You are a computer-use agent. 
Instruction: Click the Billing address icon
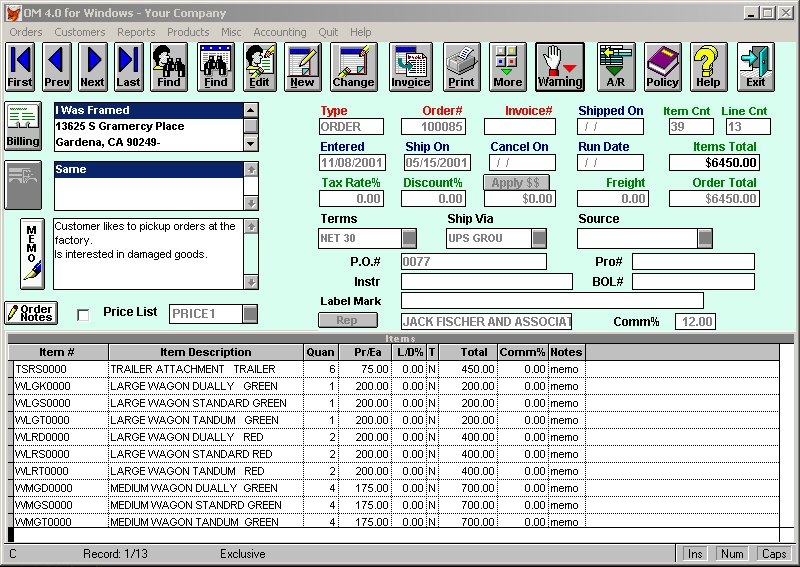[x=23, y=126]
